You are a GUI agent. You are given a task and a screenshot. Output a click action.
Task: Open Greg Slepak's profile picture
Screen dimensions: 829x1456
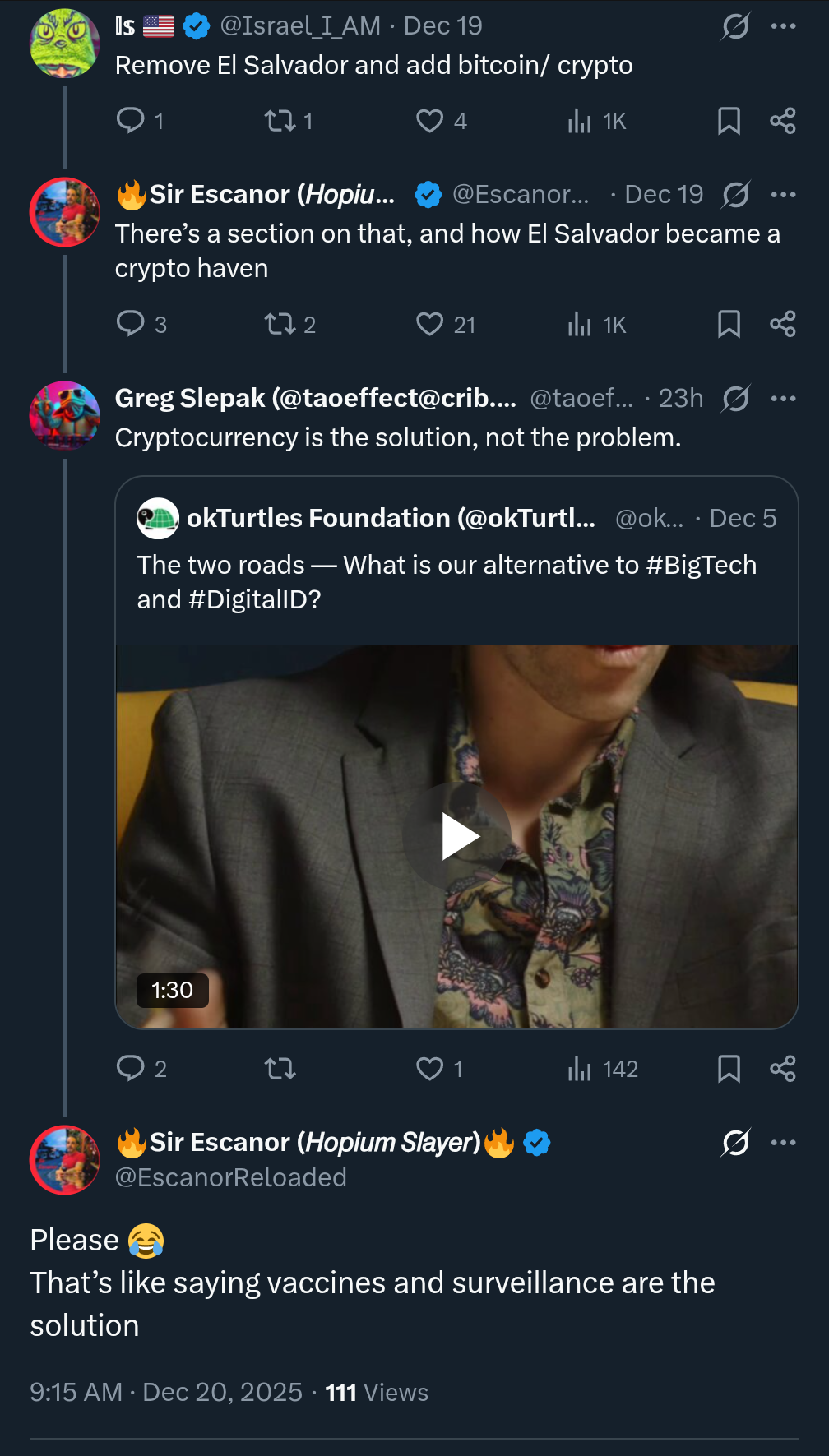(64, 415)
